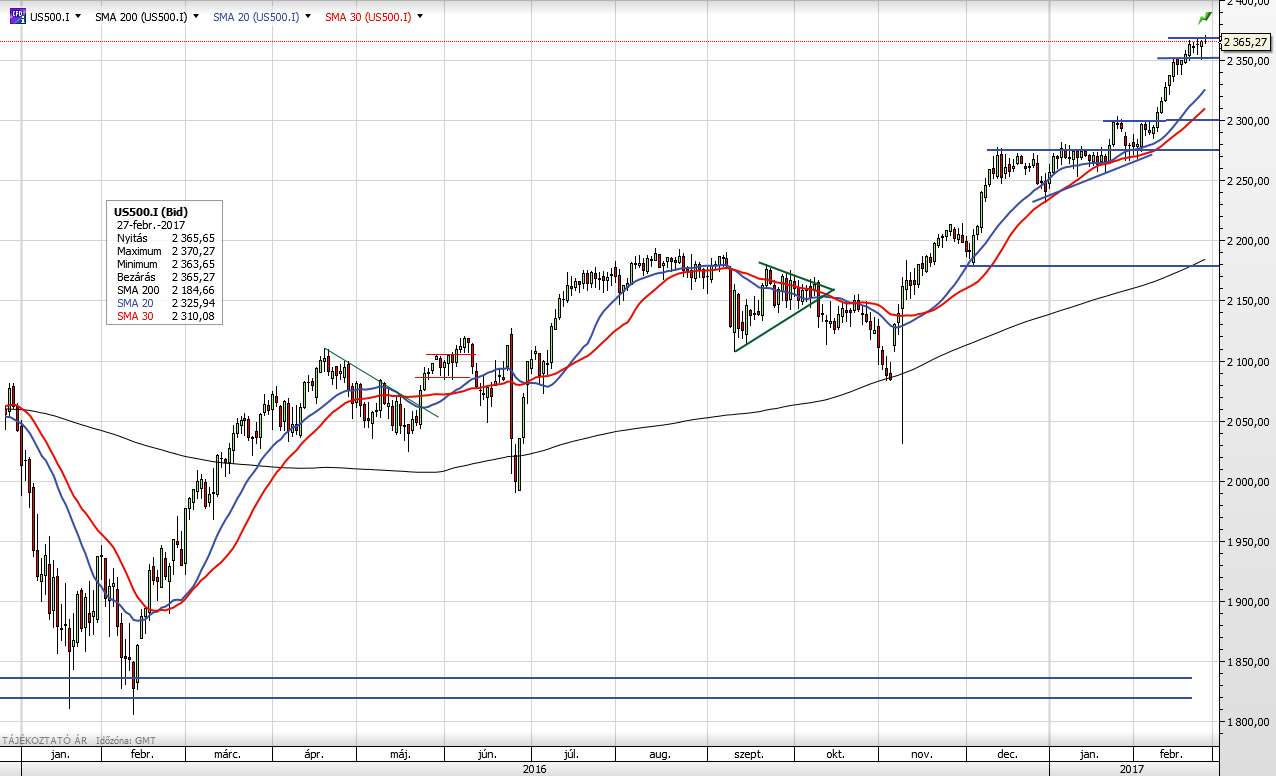The image size is (1276, 776).
Task: Click the 1 950,00 price axis label
Action: 1247,542
